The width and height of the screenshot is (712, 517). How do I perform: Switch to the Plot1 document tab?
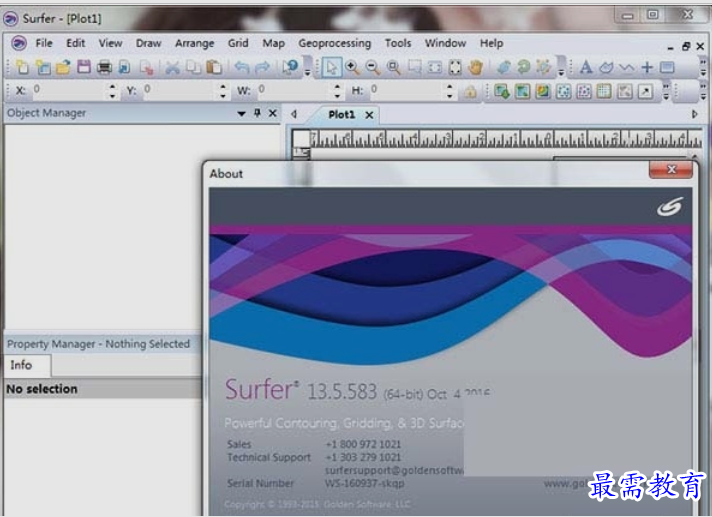(341, 114)
